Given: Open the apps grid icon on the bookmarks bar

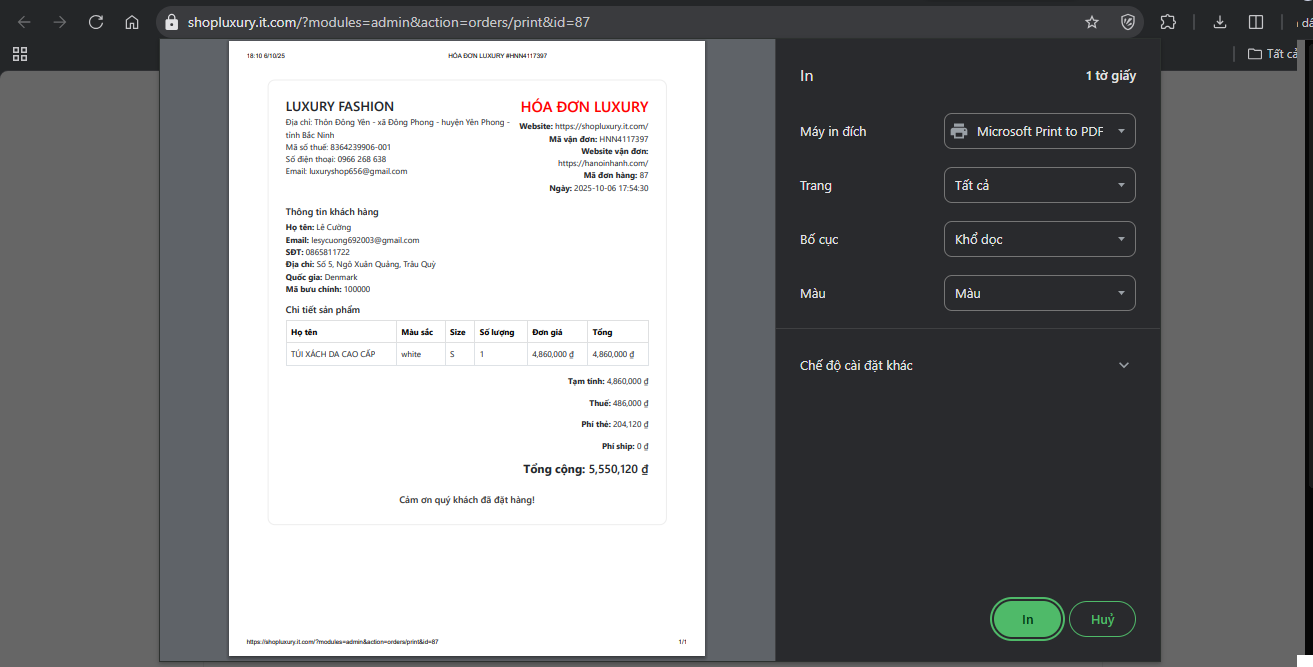Looking at the screenshot, I should [x=20, y=54].
